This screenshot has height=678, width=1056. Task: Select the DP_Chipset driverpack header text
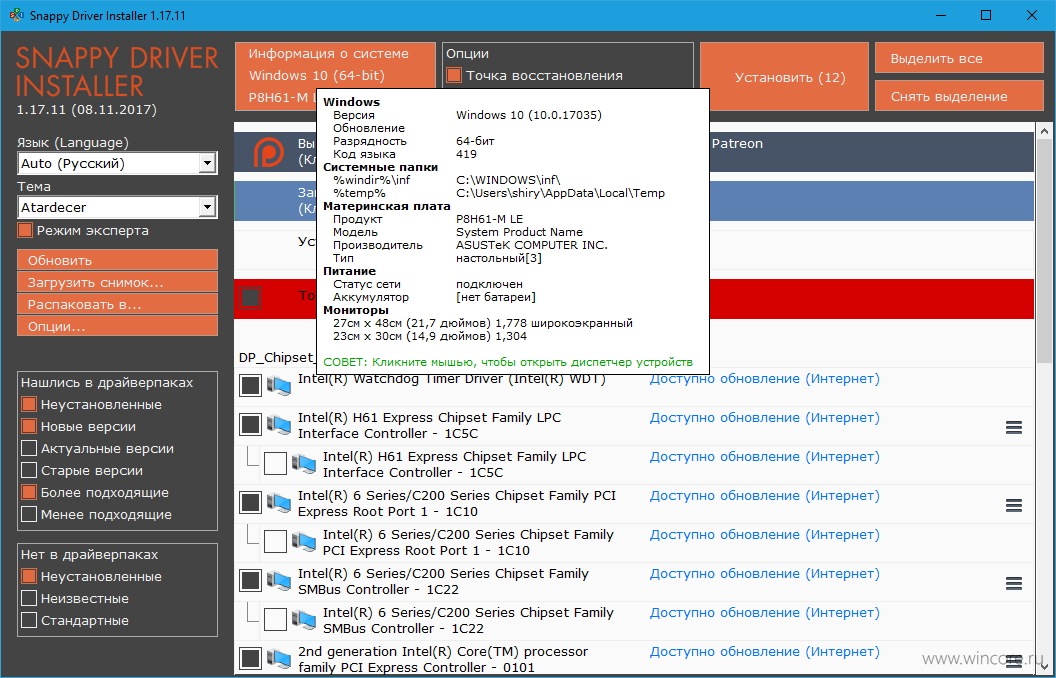(277, 358)
